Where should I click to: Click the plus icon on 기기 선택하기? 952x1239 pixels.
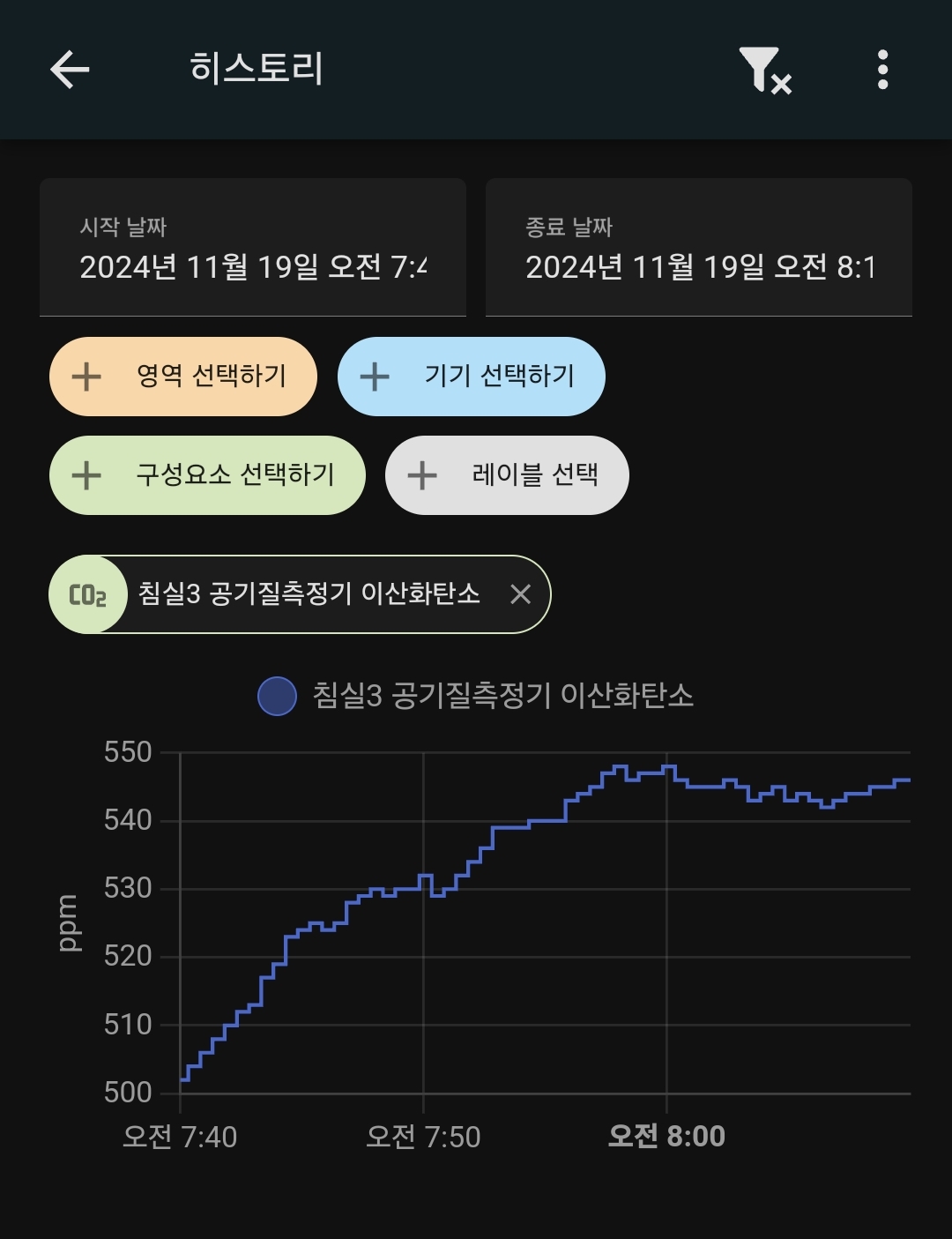point(375,377)
